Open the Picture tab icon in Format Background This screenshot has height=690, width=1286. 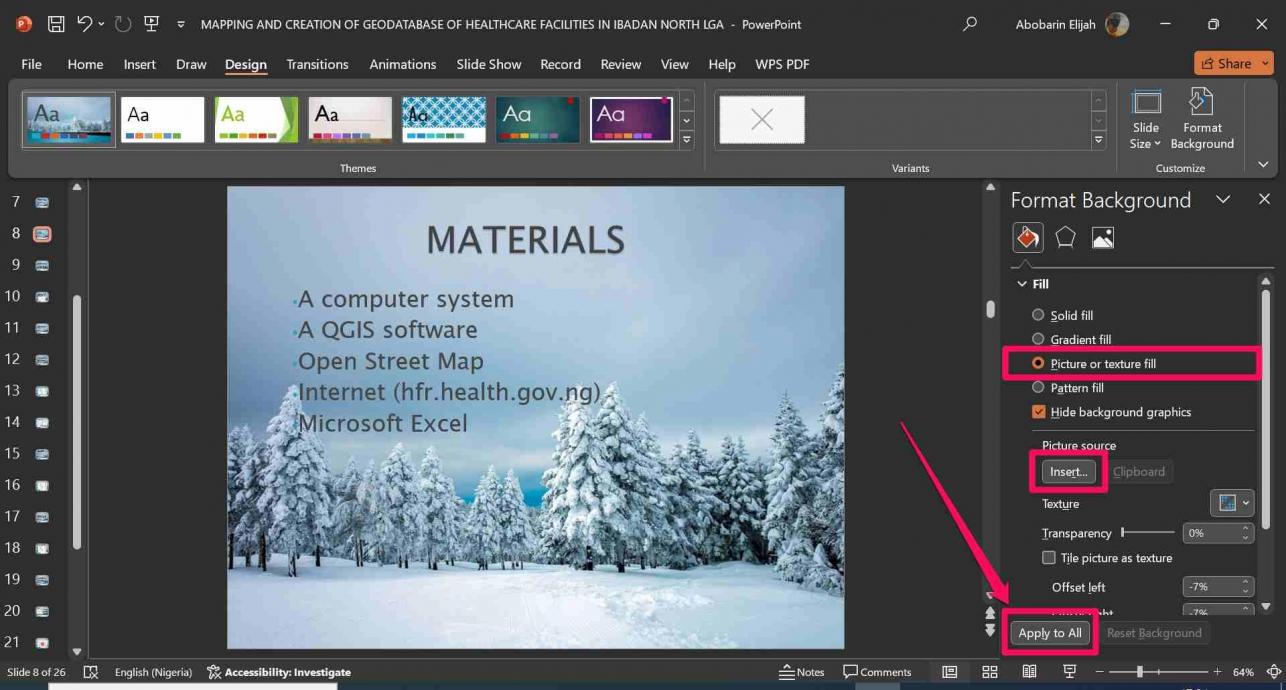click(1102, 238)
